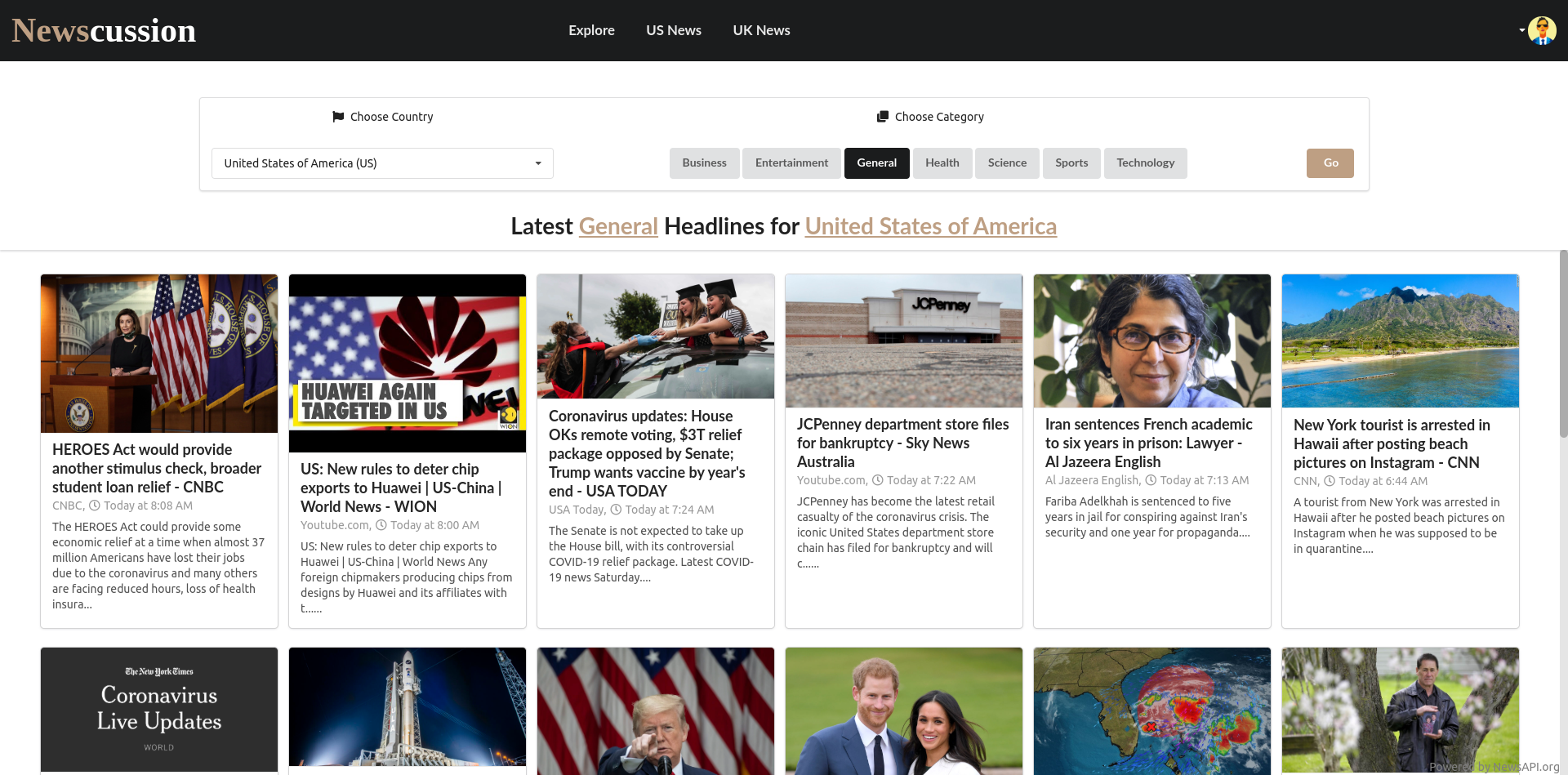
Task: Click the thumbnail of the man pointing
Action: point(656,711)
